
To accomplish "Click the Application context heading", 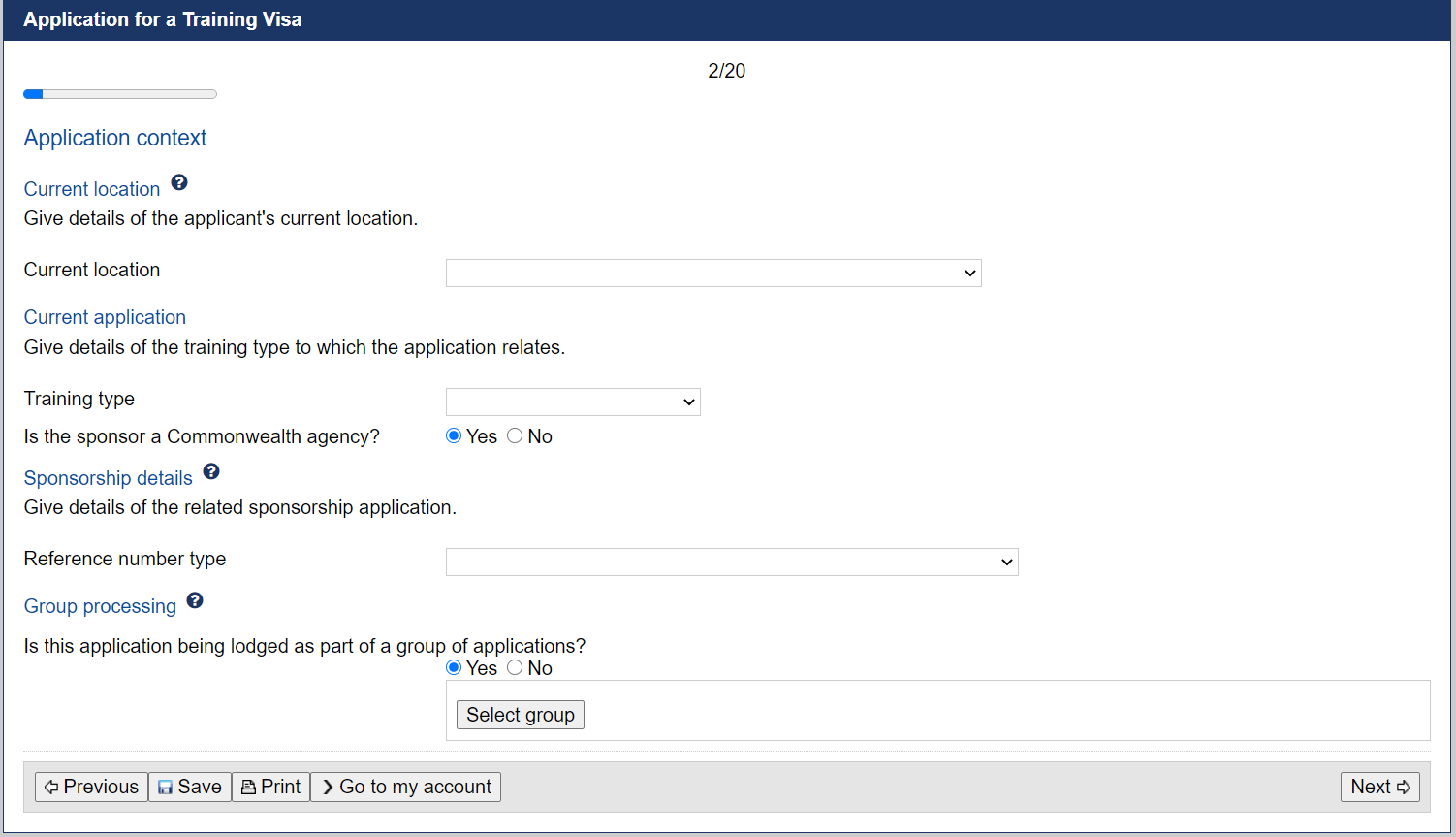I will [115, 138].
